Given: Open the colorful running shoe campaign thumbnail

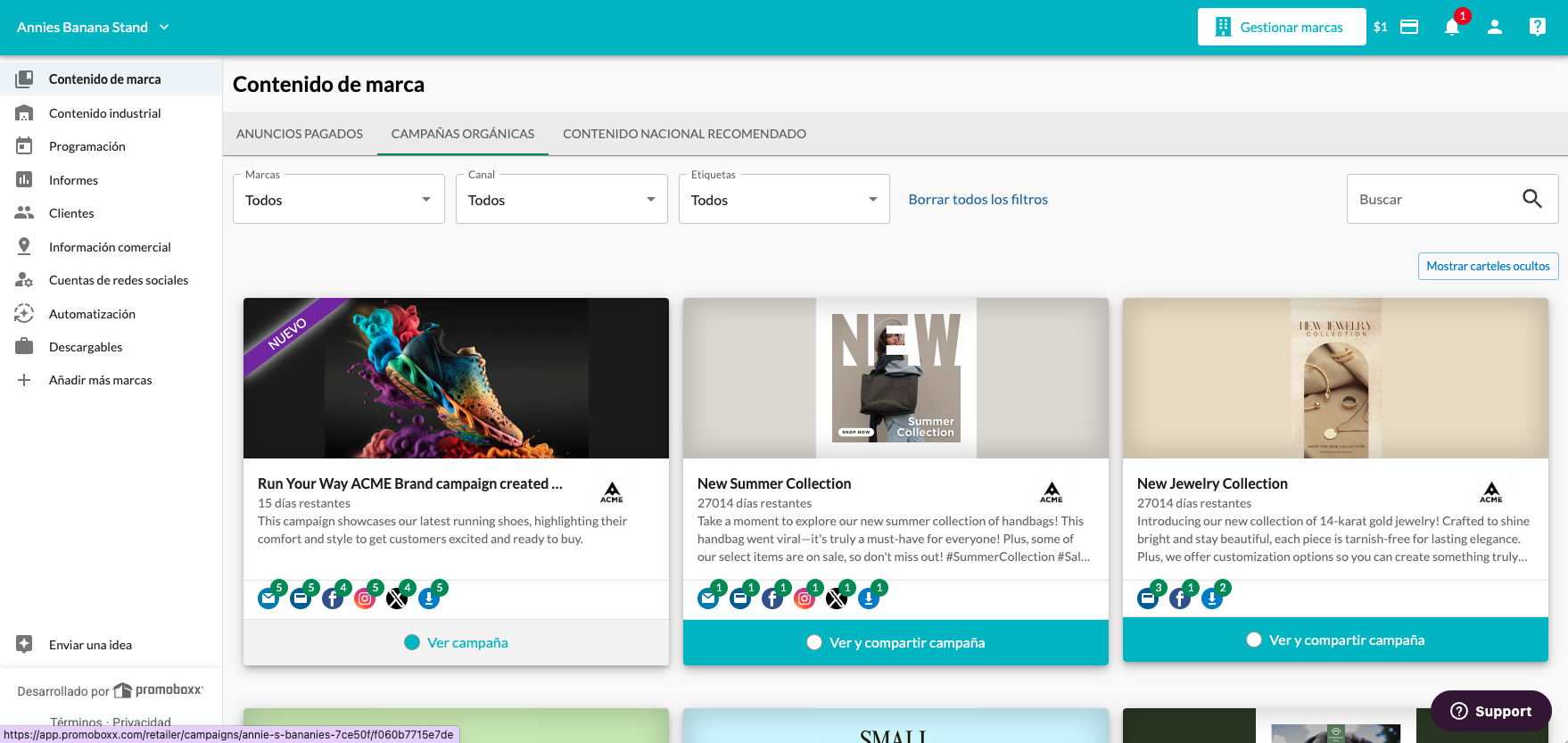Looking at the screenshot, I should [x=456, y=378].
